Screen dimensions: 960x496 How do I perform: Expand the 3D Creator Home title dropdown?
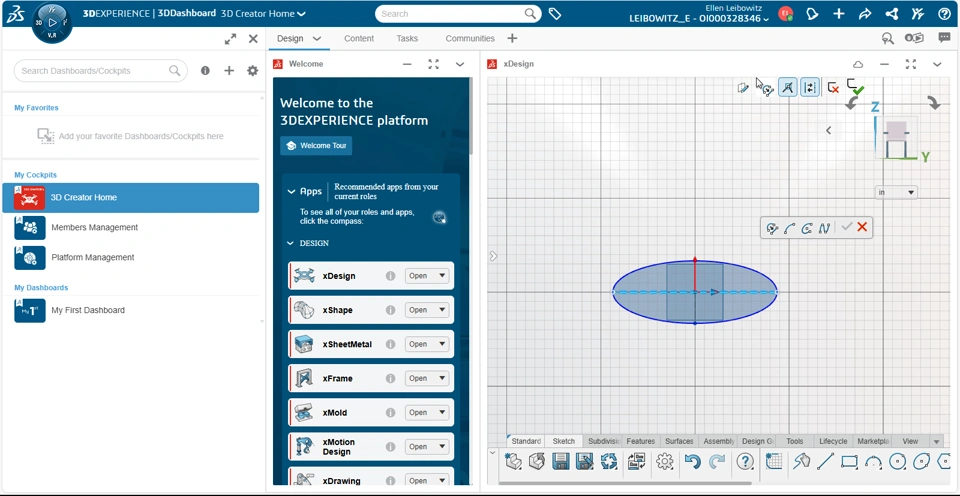pos(301,13)
